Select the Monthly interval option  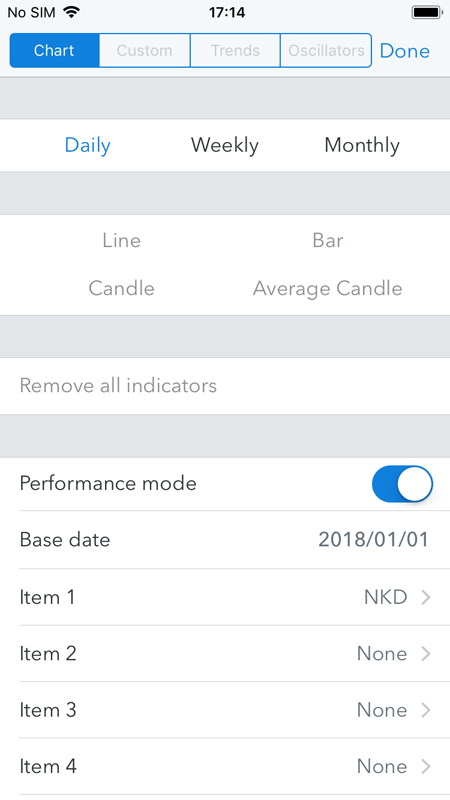362,145
